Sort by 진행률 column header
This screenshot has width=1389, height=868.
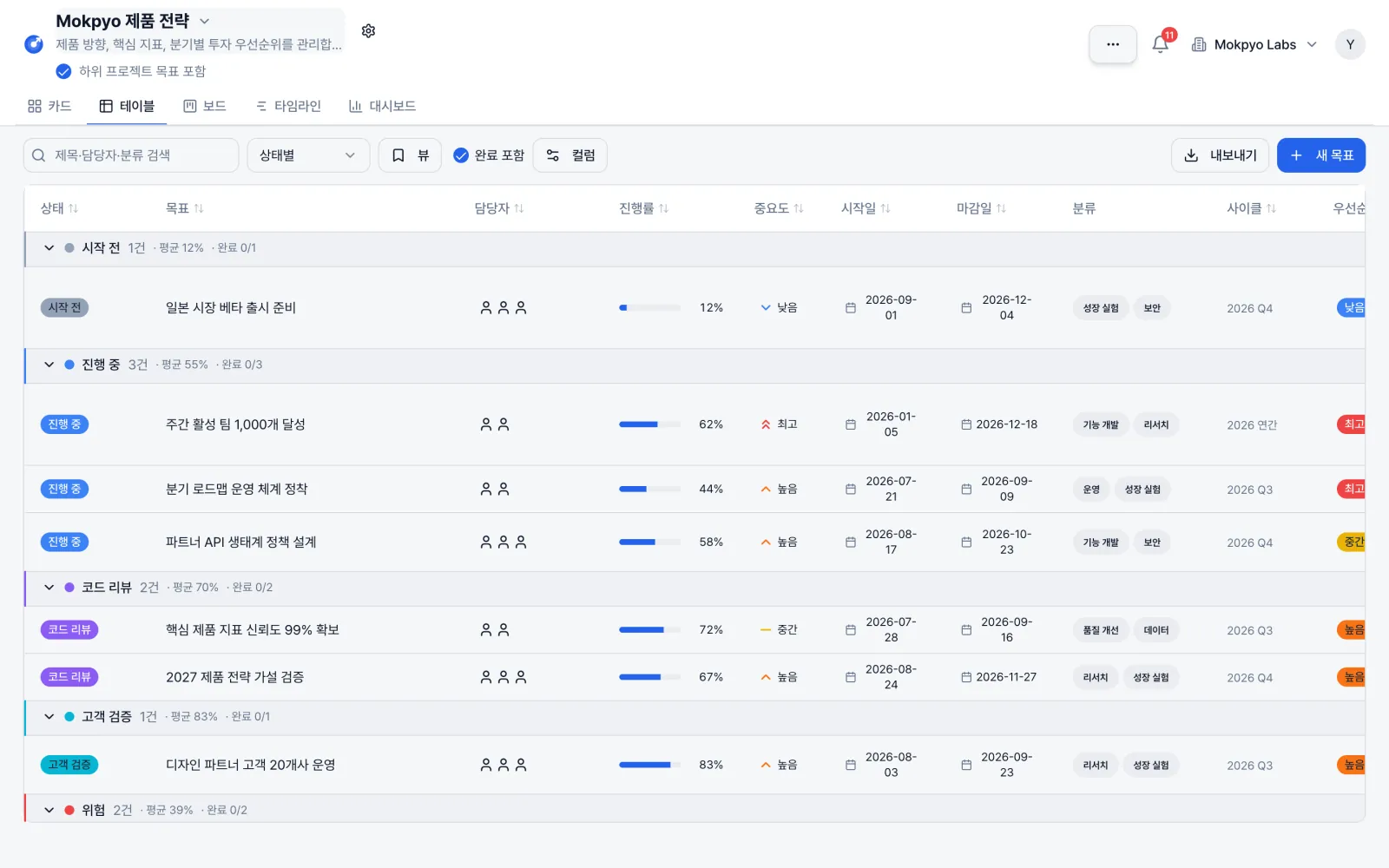(x=643, y=208)
